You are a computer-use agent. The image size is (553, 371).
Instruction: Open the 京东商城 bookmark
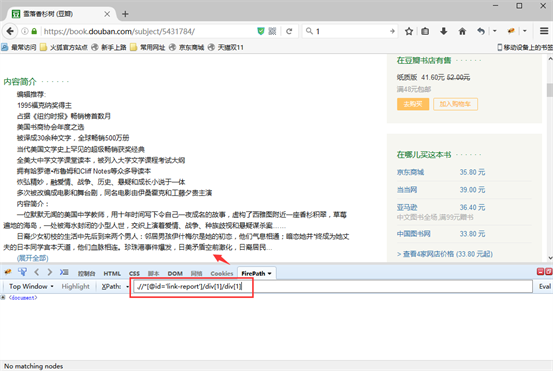187,47
